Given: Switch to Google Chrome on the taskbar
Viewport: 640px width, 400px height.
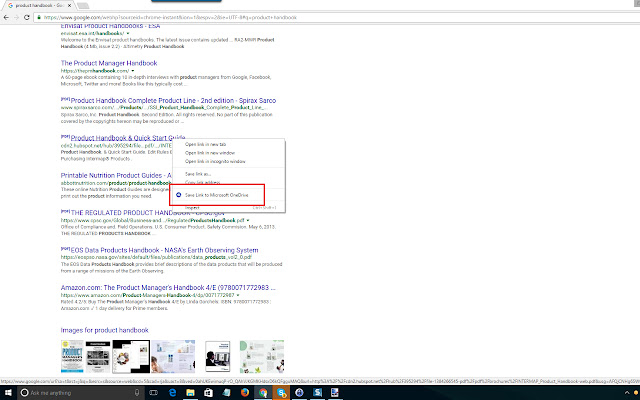Looking at the screenshot, I should (x=263, y=393).
